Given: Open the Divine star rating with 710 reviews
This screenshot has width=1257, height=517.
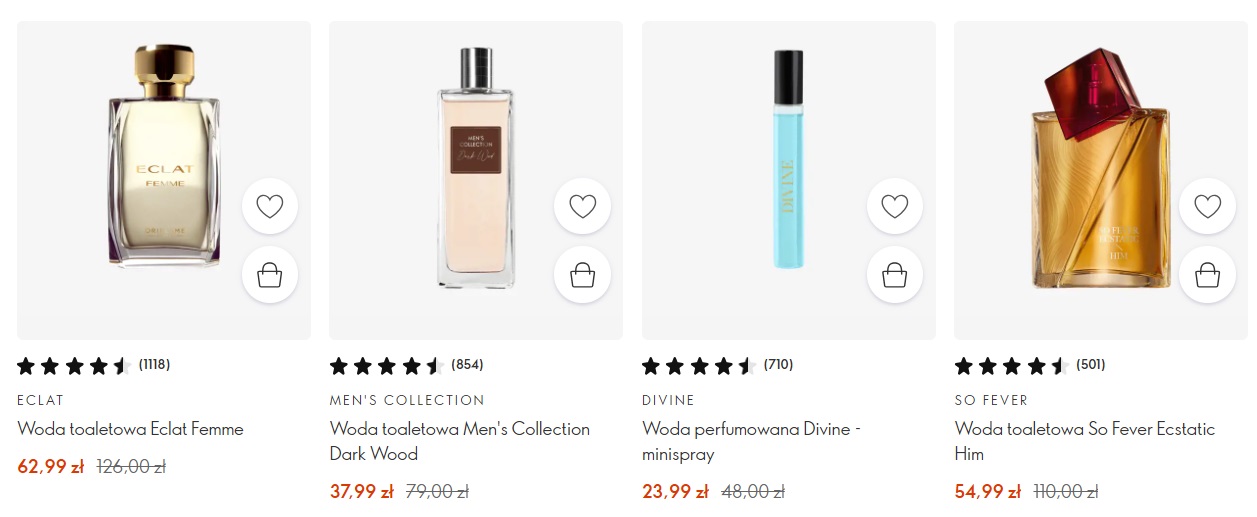Looking at the screenshot, I should pos(717,365).
